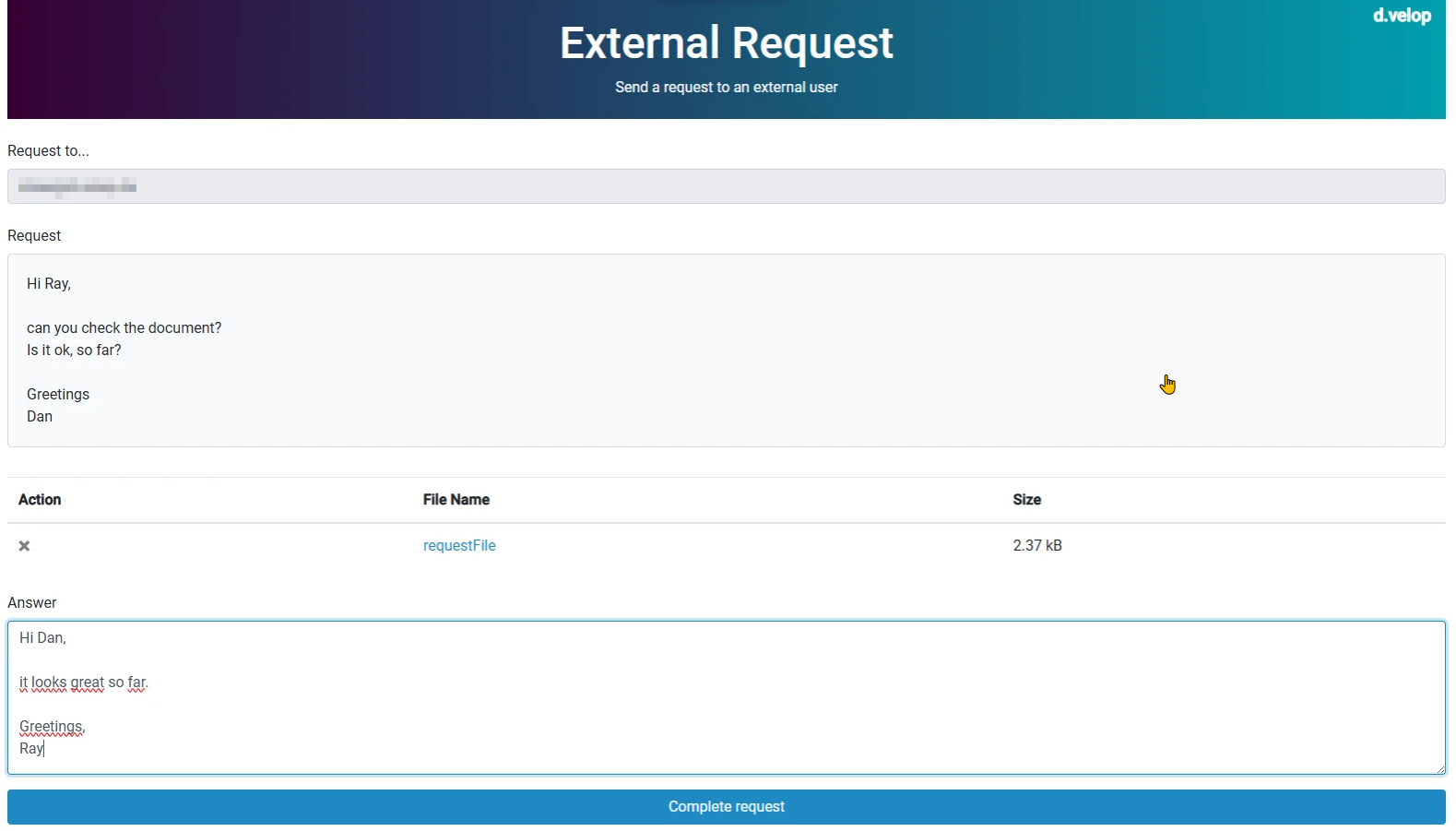Click the External Request heading
The width and height of the screenshot is (1456, 831).
[x=727, y=43]
